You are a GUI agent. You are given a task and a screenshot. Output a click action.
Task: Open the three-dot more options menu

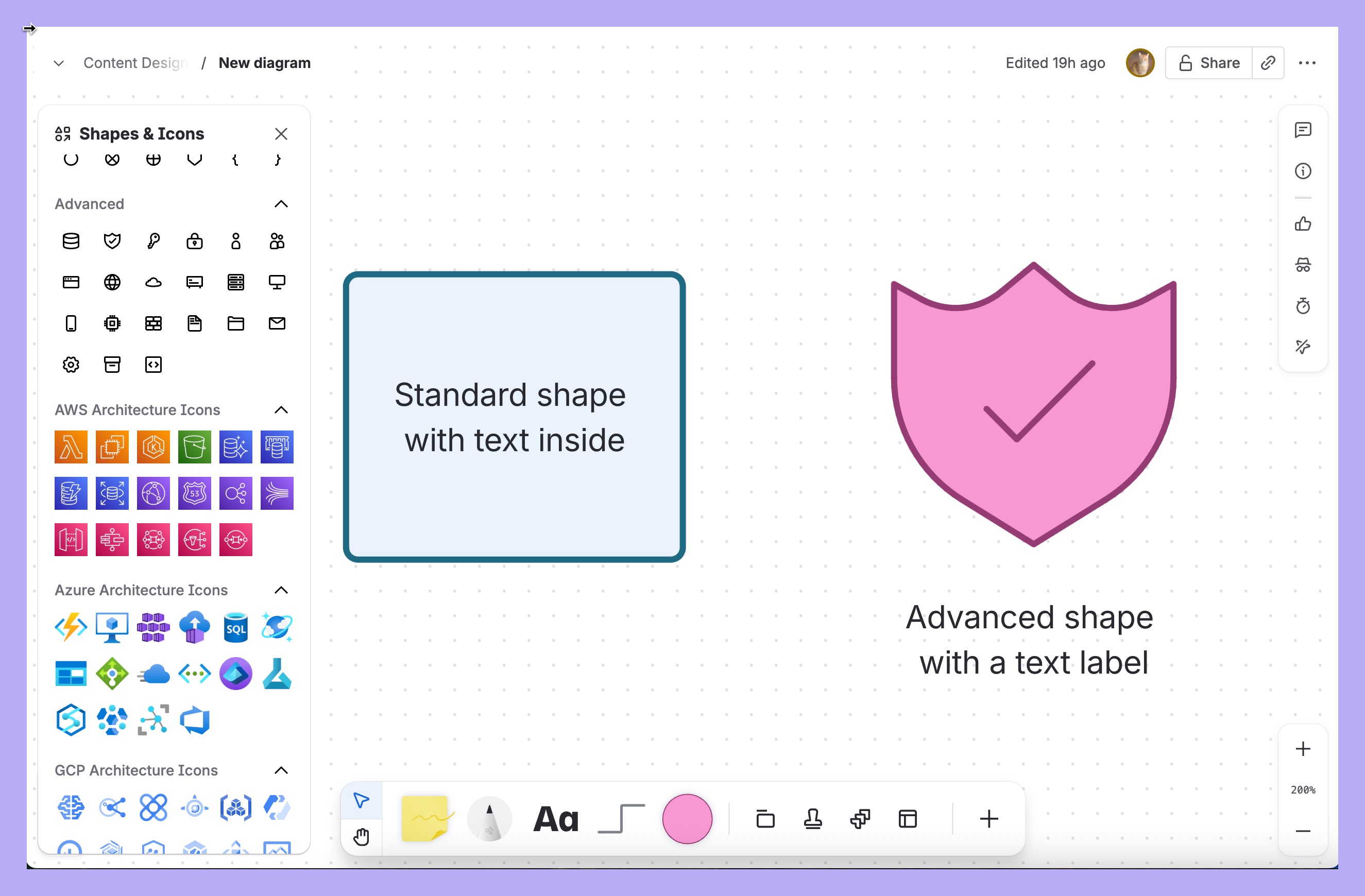click(x=1306, y=63)
